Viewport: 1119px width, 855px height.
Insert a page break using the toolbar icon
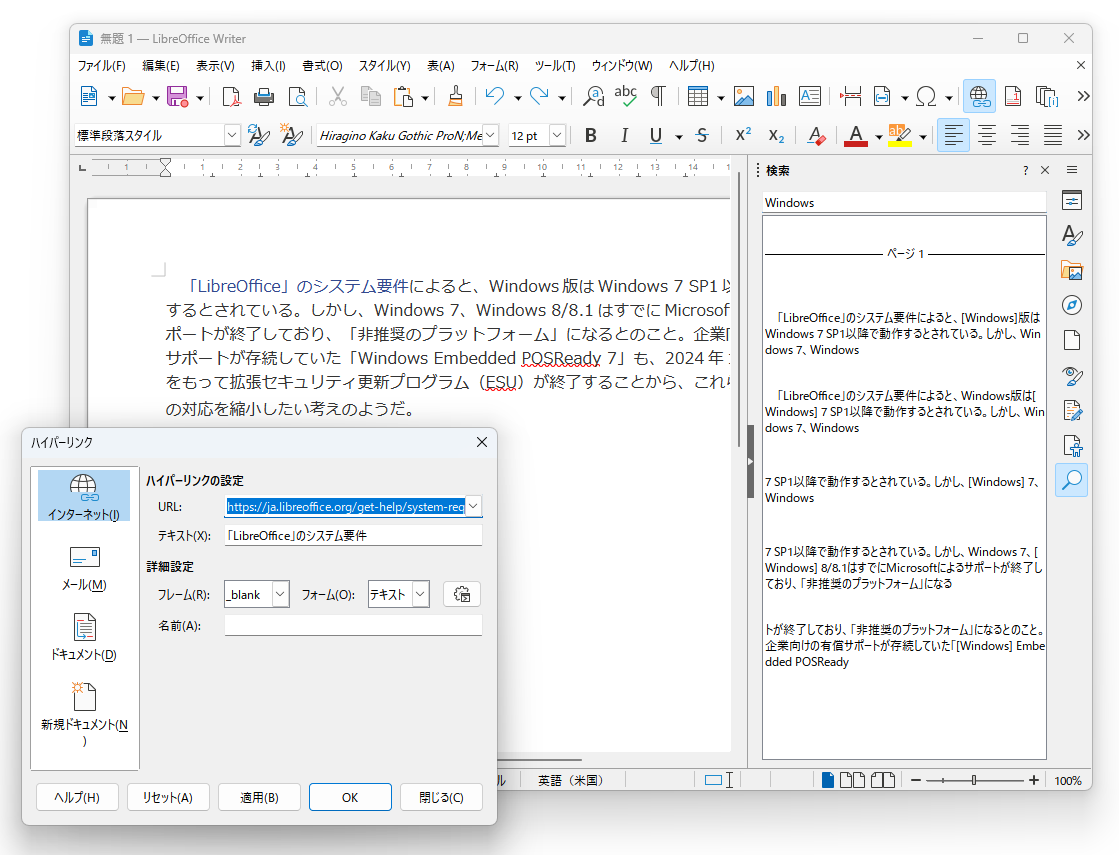point(851,96)
